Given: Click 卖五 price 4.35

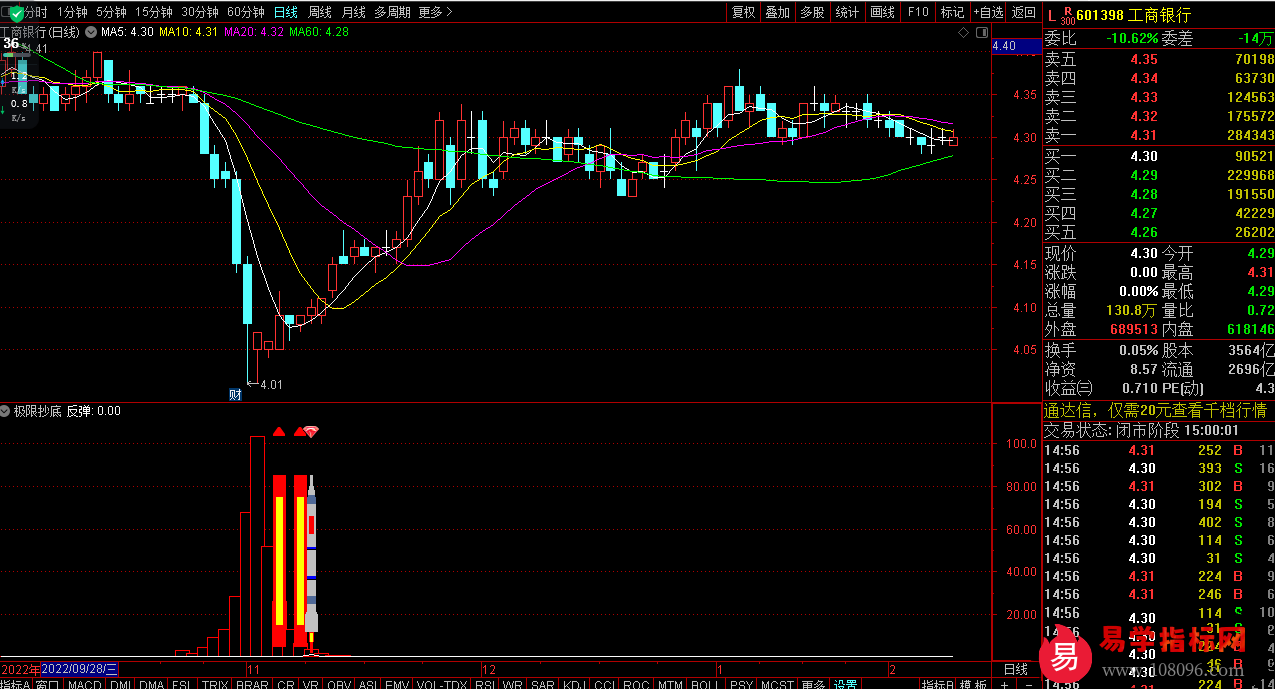Looking at the screenshot, I should tap(1144, 59).
